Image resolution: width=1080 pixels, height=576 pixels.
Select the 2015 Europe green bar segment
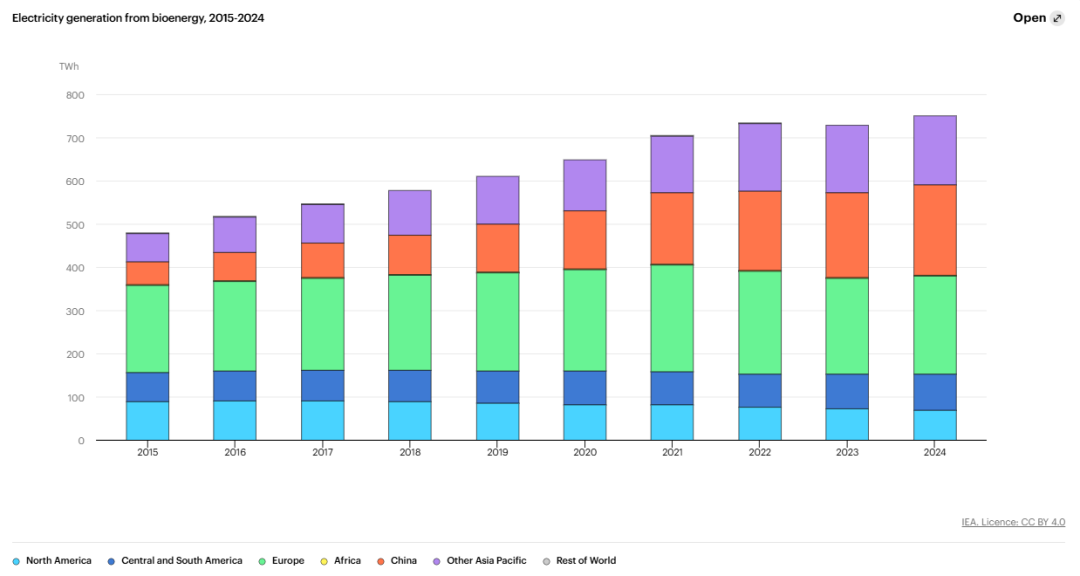pos(147,329)
